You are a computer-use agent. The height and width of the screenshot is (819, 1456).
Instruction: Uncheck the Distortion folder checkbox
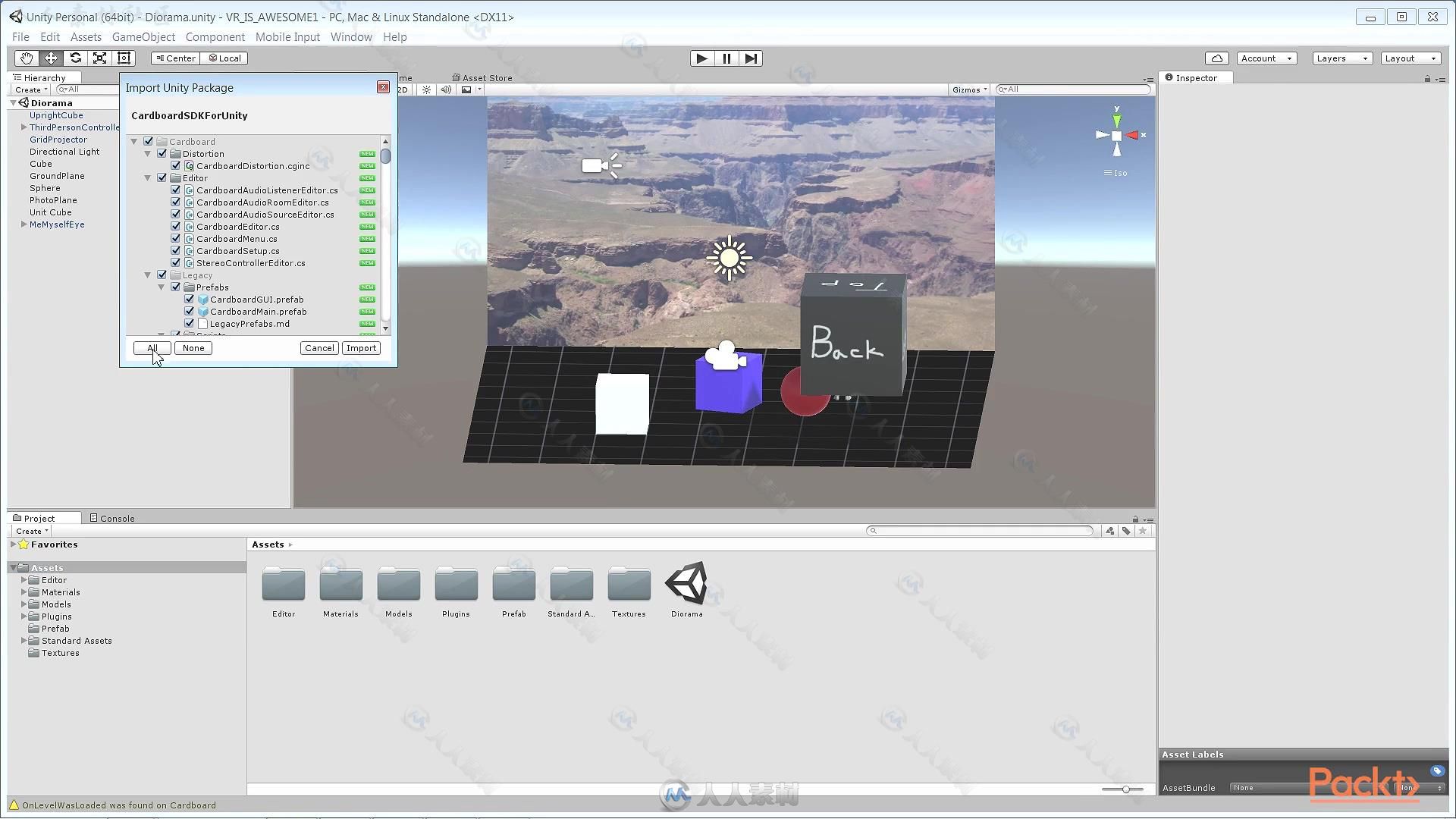pos(162,154)
